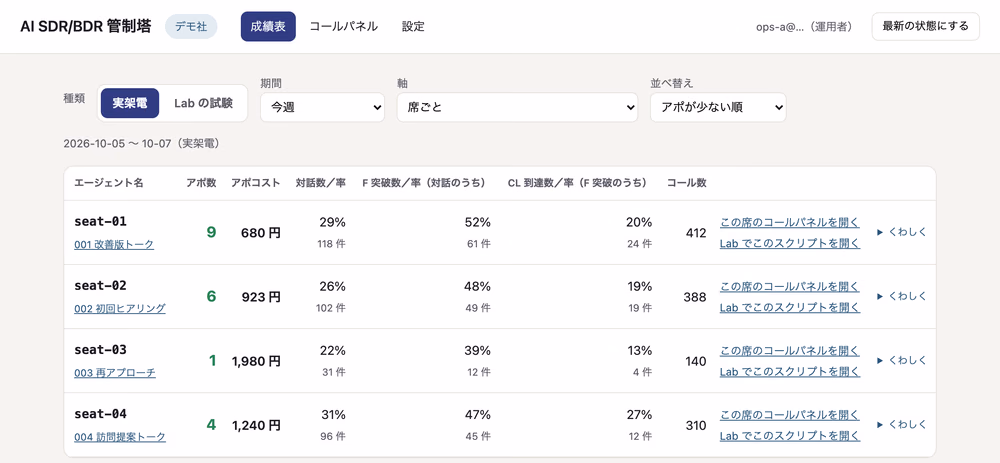The width and height of the screenshot is (1000, 463).
Task: Open the 並べ替え dropdown showing アポが少ない順
Action: (718, 107)
